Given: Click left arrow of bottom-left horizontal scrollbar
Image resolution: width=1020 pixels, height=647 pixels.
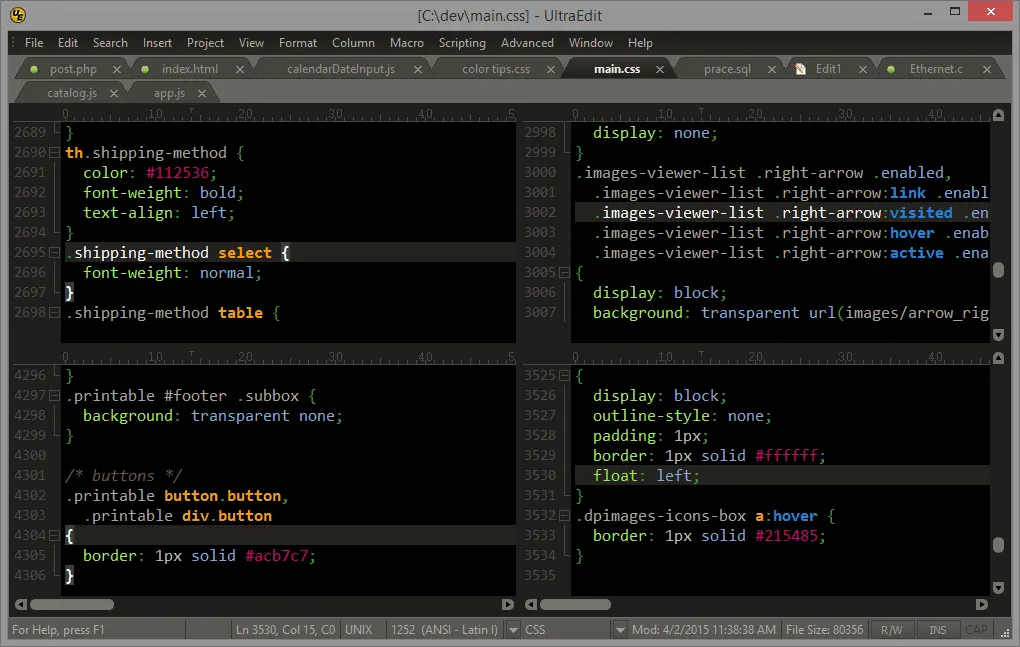Looking at the screenshot, I should (x=20, y=604).
